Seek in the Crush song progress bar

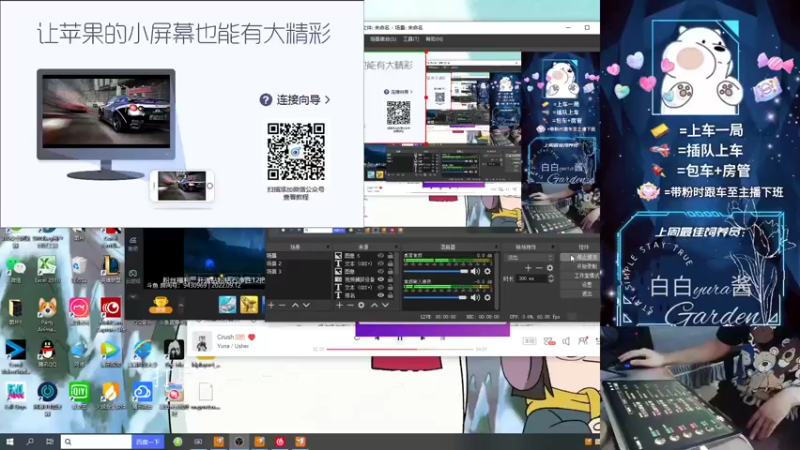(401, 349)
